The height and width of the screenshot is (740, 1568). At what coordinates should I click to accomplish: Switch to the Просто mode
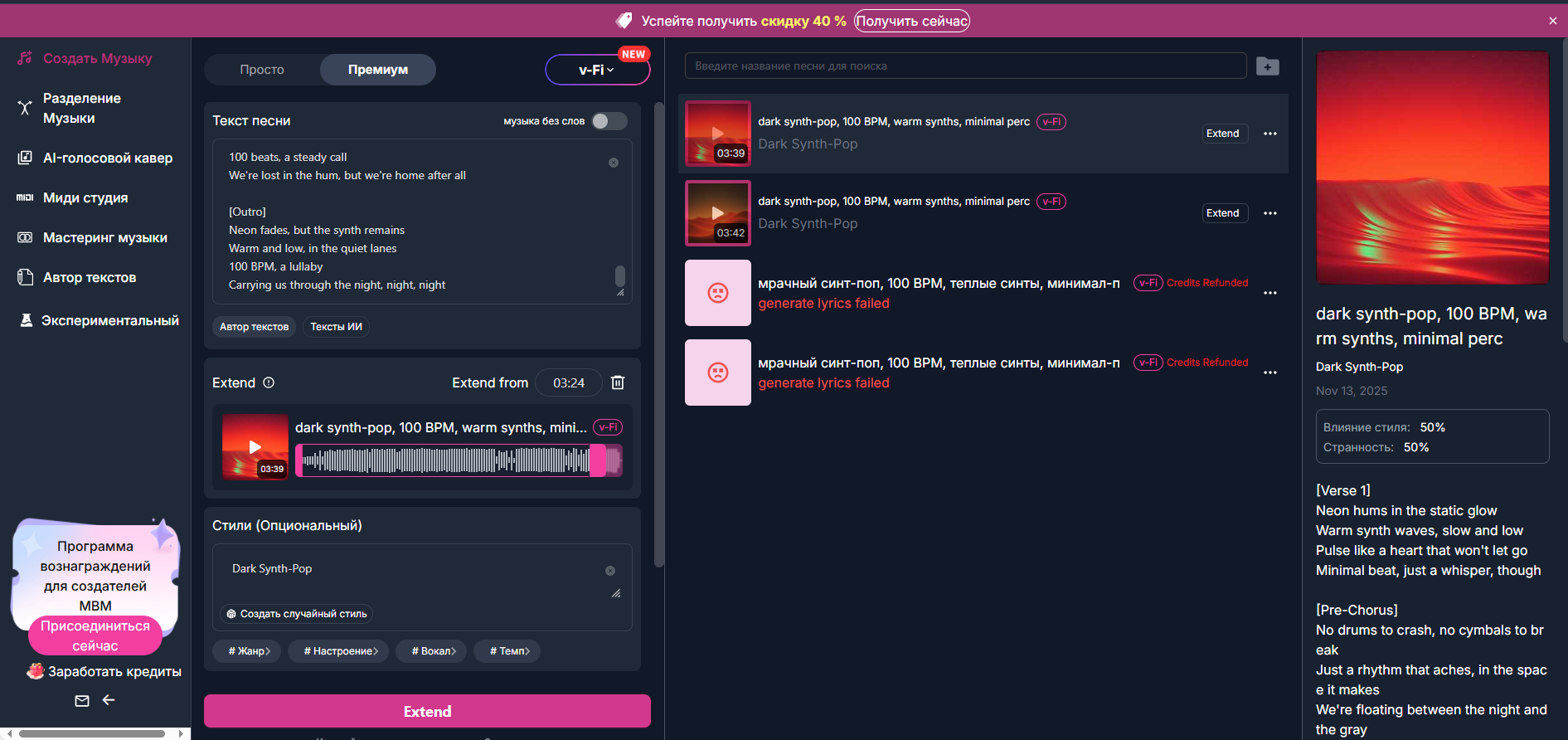(x=262, y=70)
